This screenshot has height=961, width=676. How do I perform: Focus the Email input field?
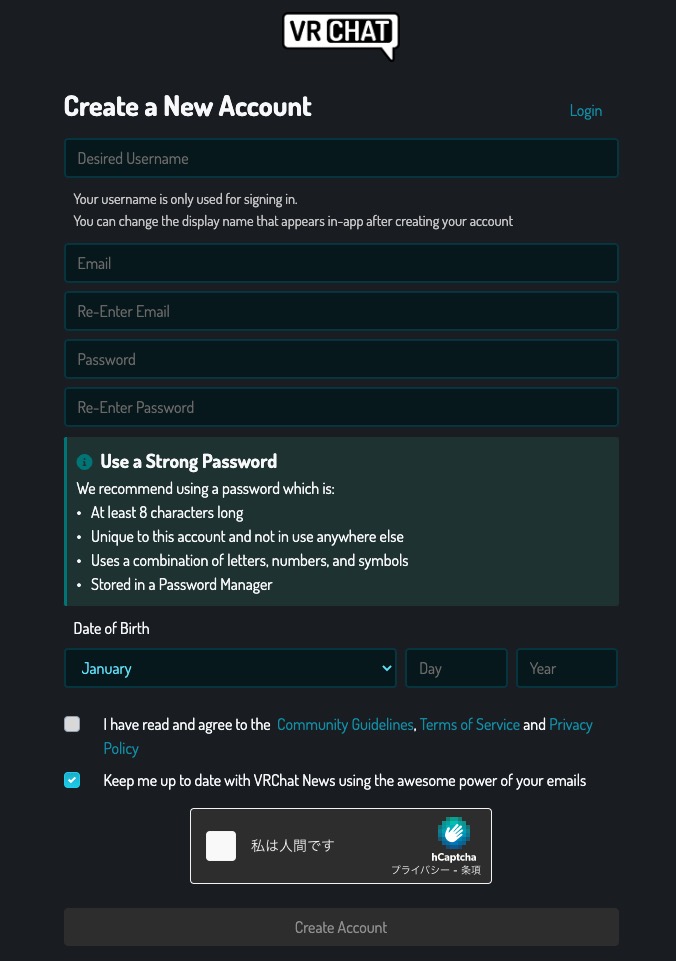click(x=341, y=264)
